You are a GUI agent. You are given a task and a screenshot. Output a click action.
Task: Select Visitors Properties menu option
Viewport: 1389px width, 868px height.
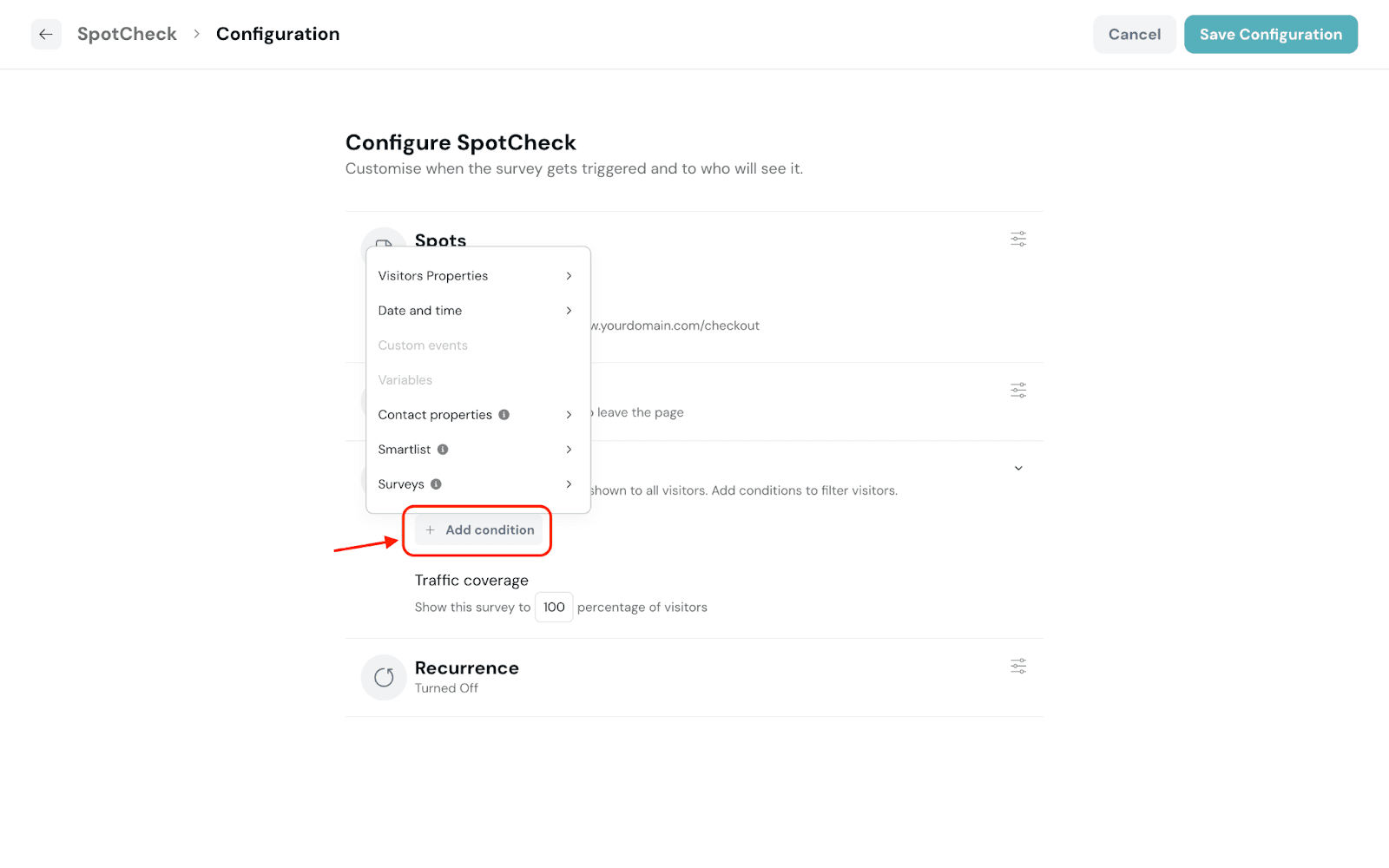pyautogui.click(x=433, y=276)
